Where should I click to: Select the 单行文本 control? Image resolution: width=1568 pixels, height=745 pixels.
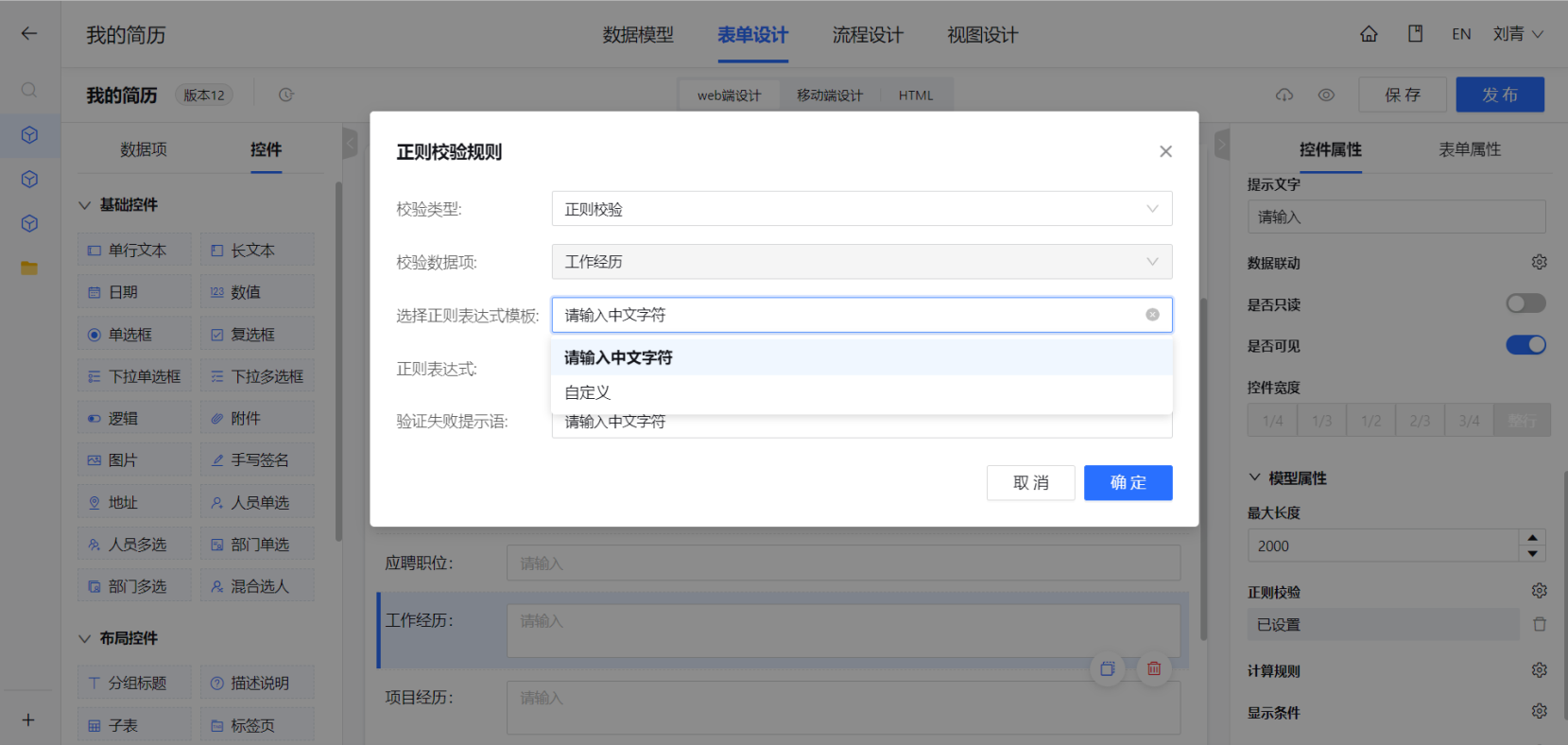pyautogui.click(x=135, y=251)
